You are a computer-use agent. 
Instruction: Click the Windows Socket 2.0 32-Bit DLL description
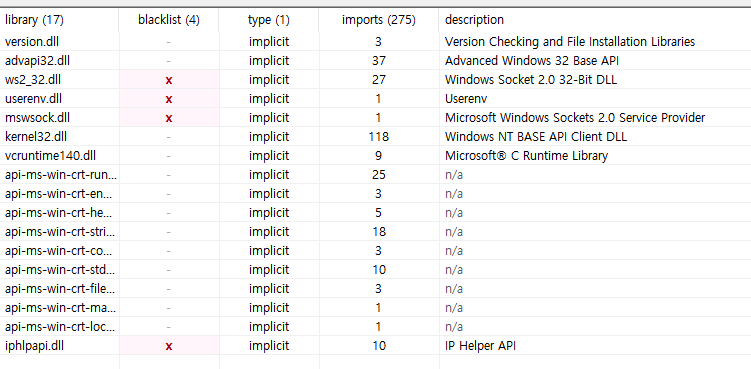point(531,80)
